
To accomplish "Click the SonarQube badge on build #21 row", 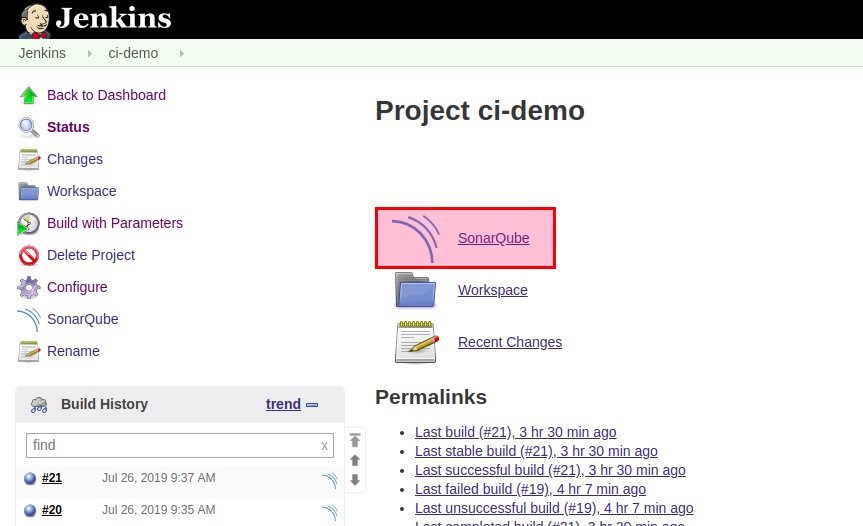I will click(330, 480).
